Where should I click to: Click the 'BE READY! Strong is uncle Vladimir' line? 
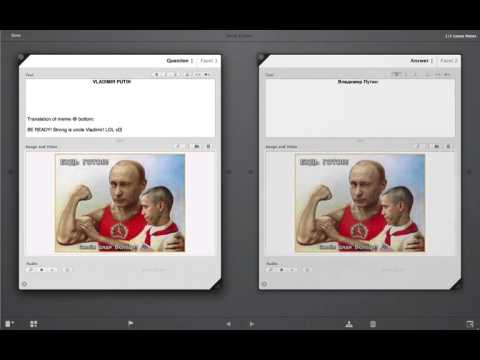[x=75, y=129]
